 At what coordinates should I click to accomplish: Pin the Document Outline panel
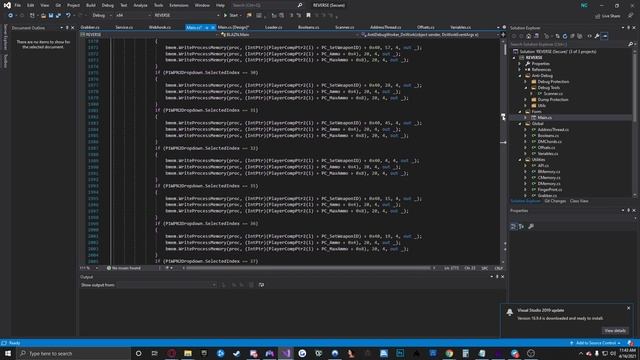pyautogui.click(x=67, y=28)
